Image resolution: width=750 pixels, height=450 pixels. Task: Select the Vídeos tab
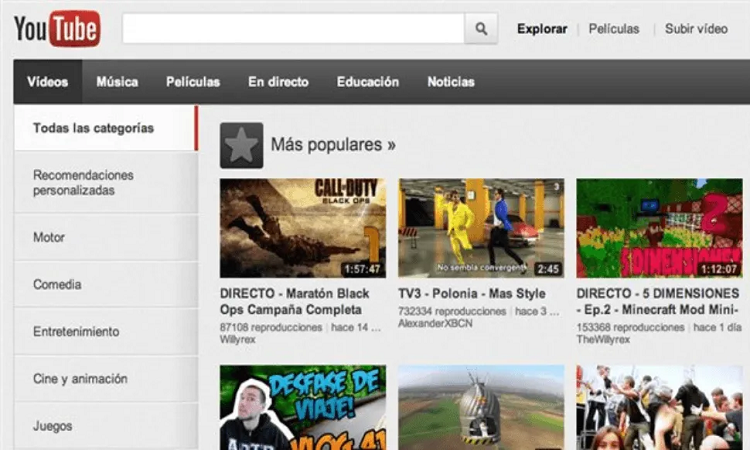[48, 82]
